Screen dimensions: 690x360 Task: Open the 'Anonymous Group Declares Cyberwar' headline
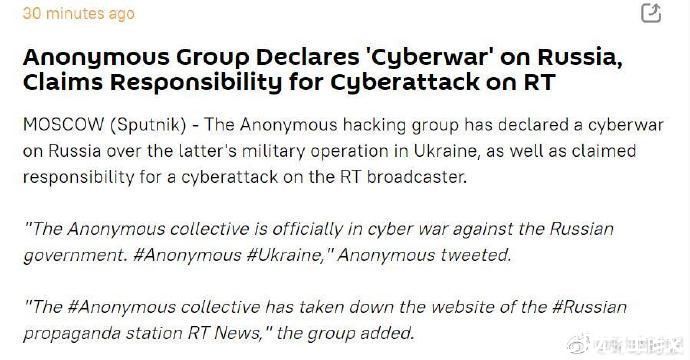point(323,57)
